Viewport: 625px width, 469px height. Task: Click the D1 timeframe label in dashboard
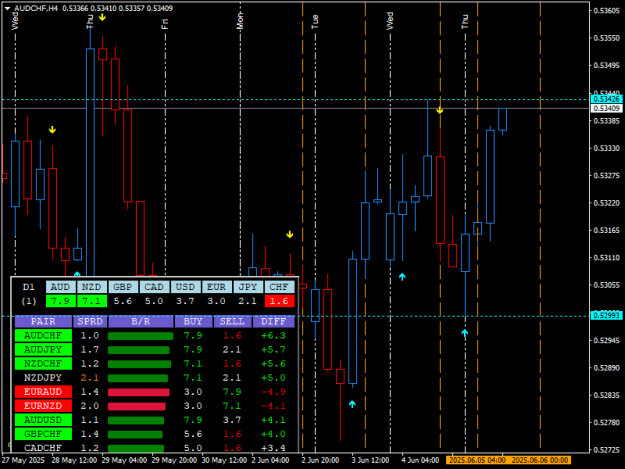click(x=29, y=287)
